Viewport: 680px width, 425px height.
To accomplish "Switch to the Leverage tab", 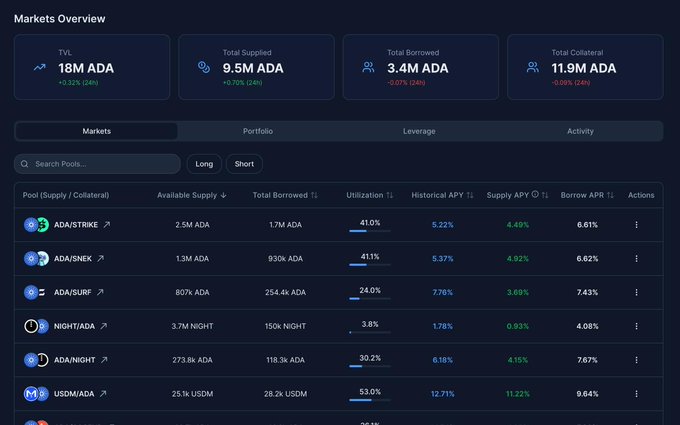I will (x=419, y=131).
